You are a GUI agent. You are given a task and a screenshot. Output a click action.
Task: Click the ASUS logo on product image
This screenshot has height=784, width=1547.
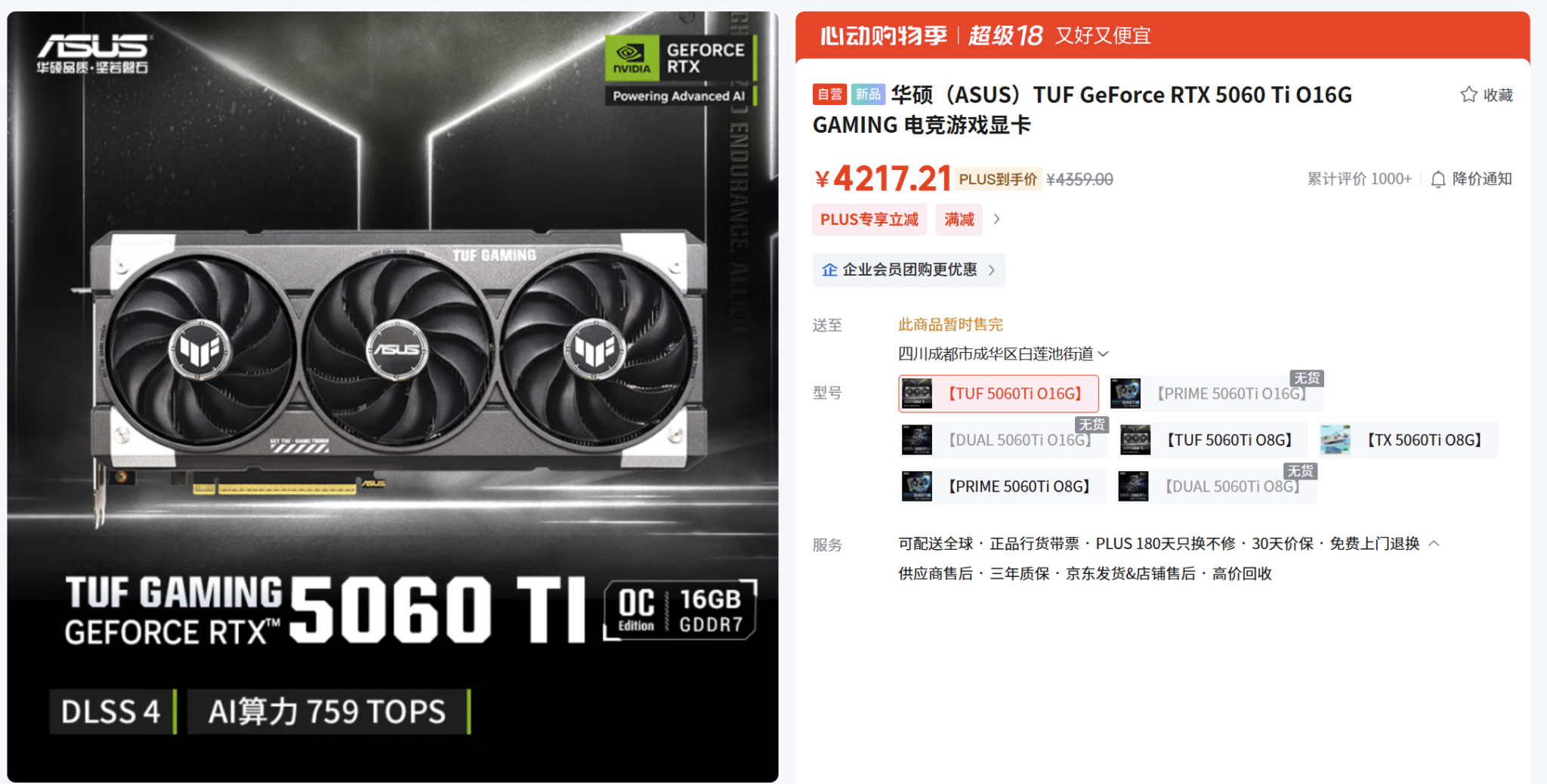93,54
